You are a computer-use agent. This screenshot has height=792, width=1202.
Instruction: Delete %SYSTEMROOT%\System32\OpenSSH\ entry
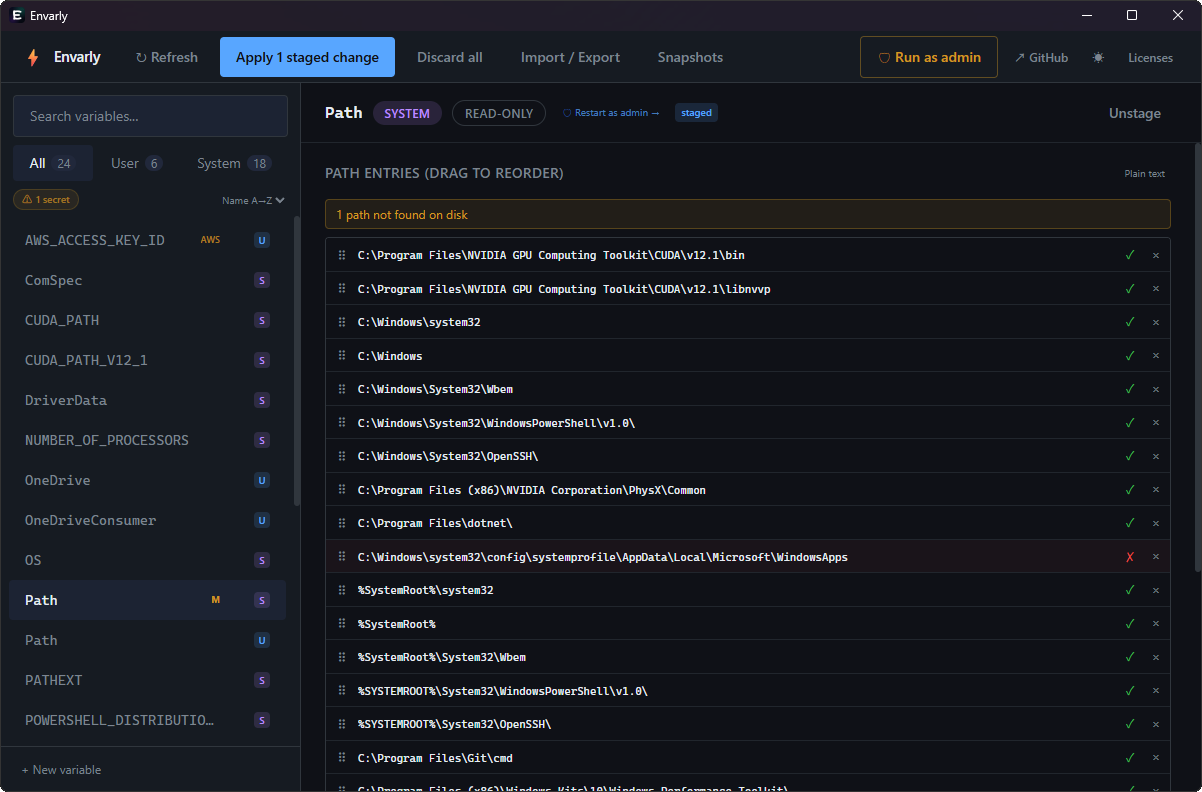[1156, 724]
